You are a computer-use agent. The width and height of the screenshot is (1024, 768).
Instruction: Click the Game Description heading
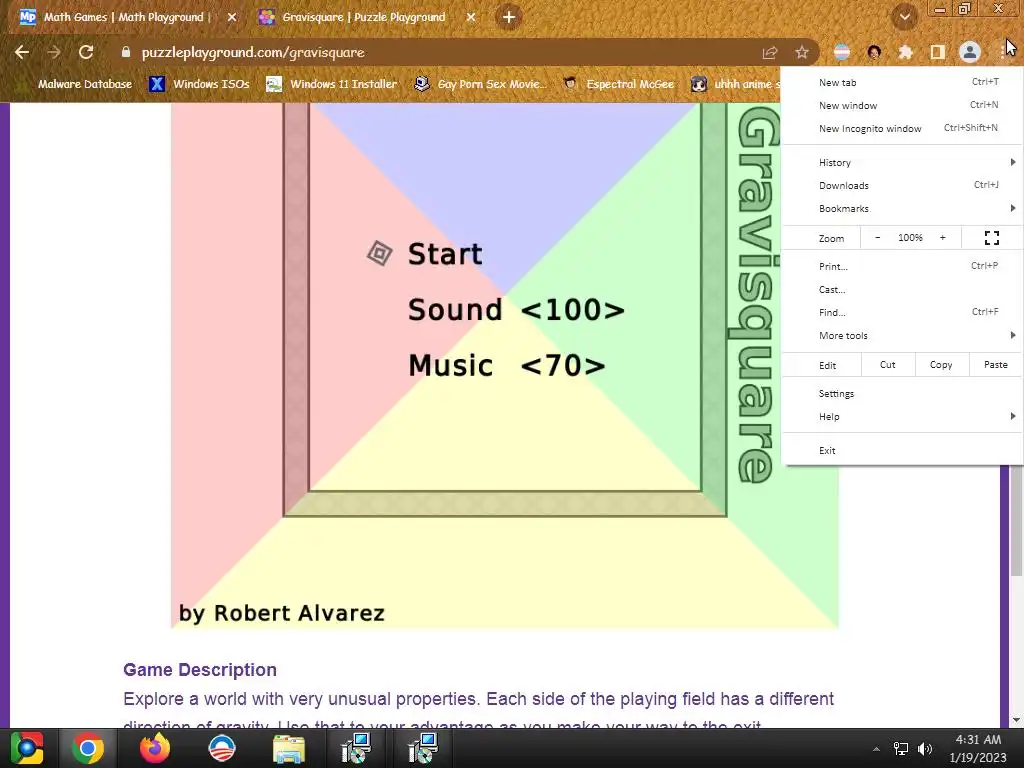200,670
